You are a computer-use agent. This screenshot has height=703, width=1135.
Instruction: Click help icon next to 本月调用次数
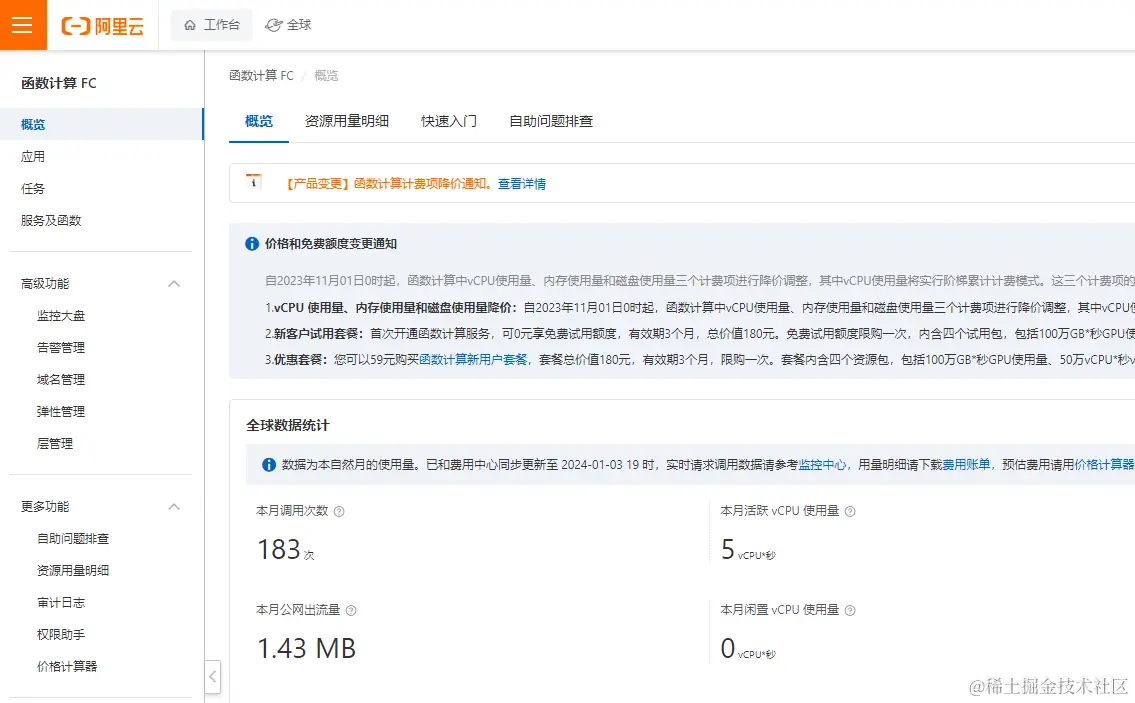click(339, 511)
